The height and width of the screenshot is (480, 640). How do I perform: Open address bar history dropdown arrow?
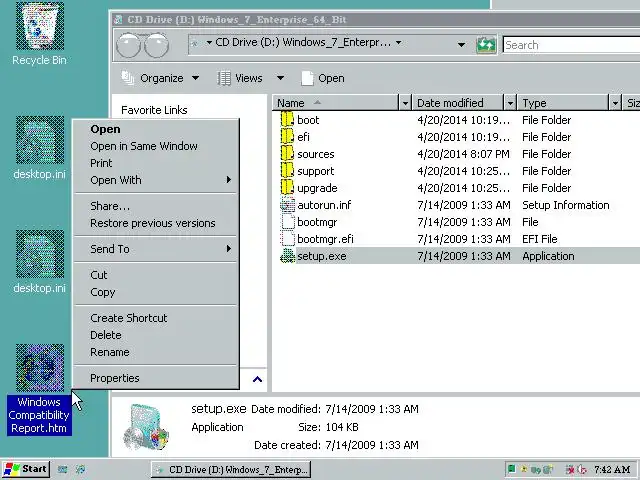pyautogui.click(x=461, y=44)
